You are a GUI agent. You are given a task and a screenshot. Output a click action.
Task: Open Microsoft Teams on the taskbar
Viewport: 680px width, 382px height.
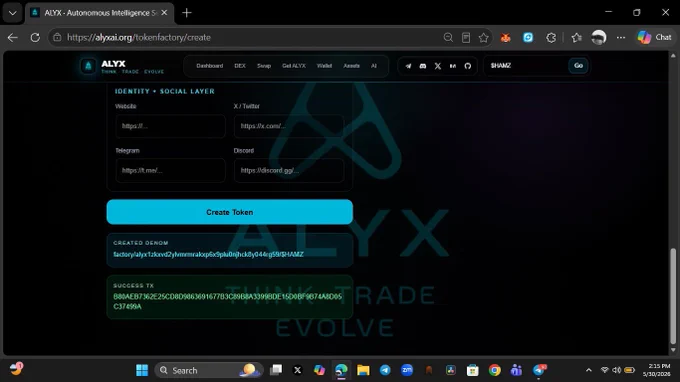pyautogui.click(x=516, y=370)
